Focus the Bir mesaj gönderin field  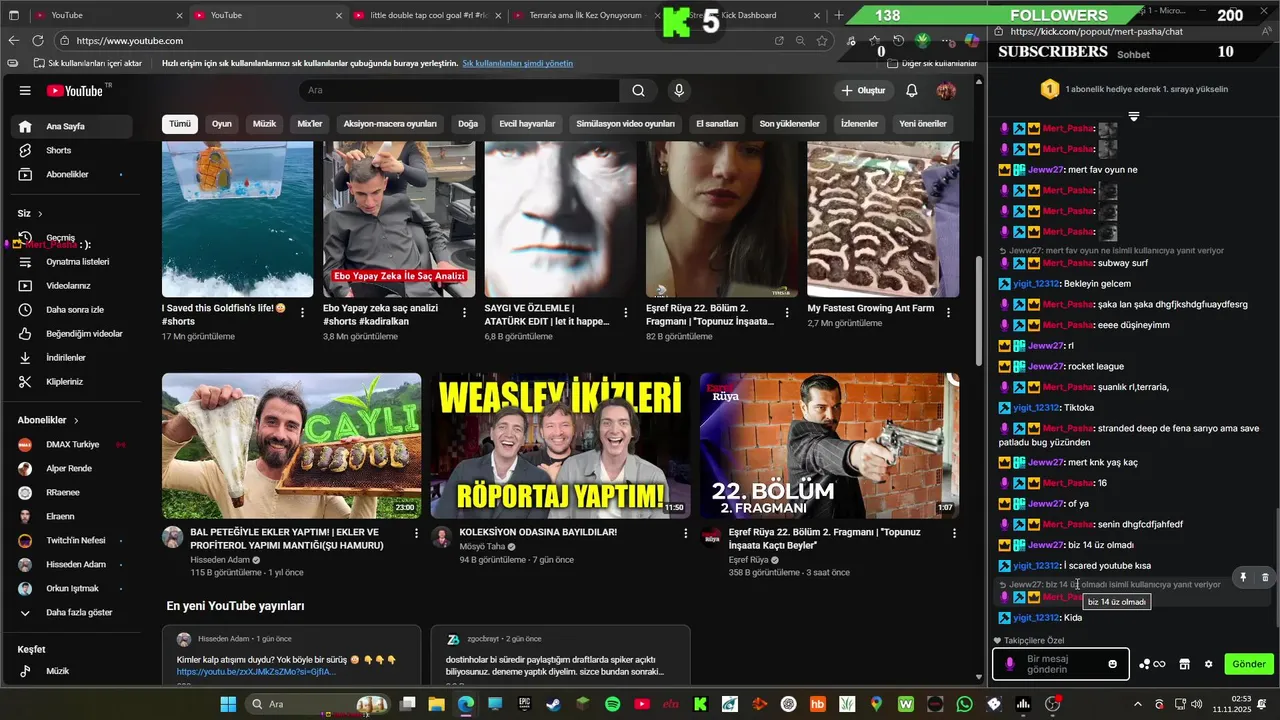1061,664
